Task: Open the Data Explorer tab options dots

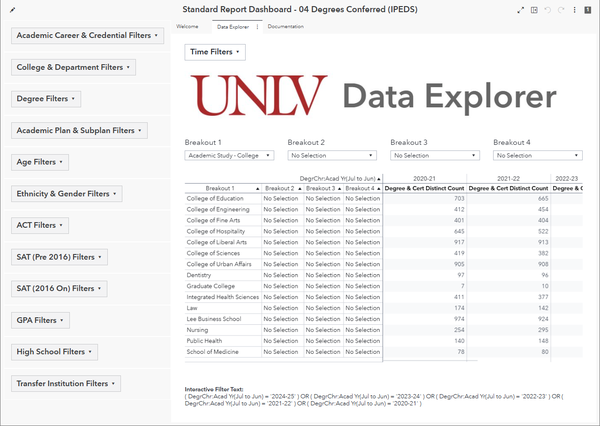Action: point(258,27)
